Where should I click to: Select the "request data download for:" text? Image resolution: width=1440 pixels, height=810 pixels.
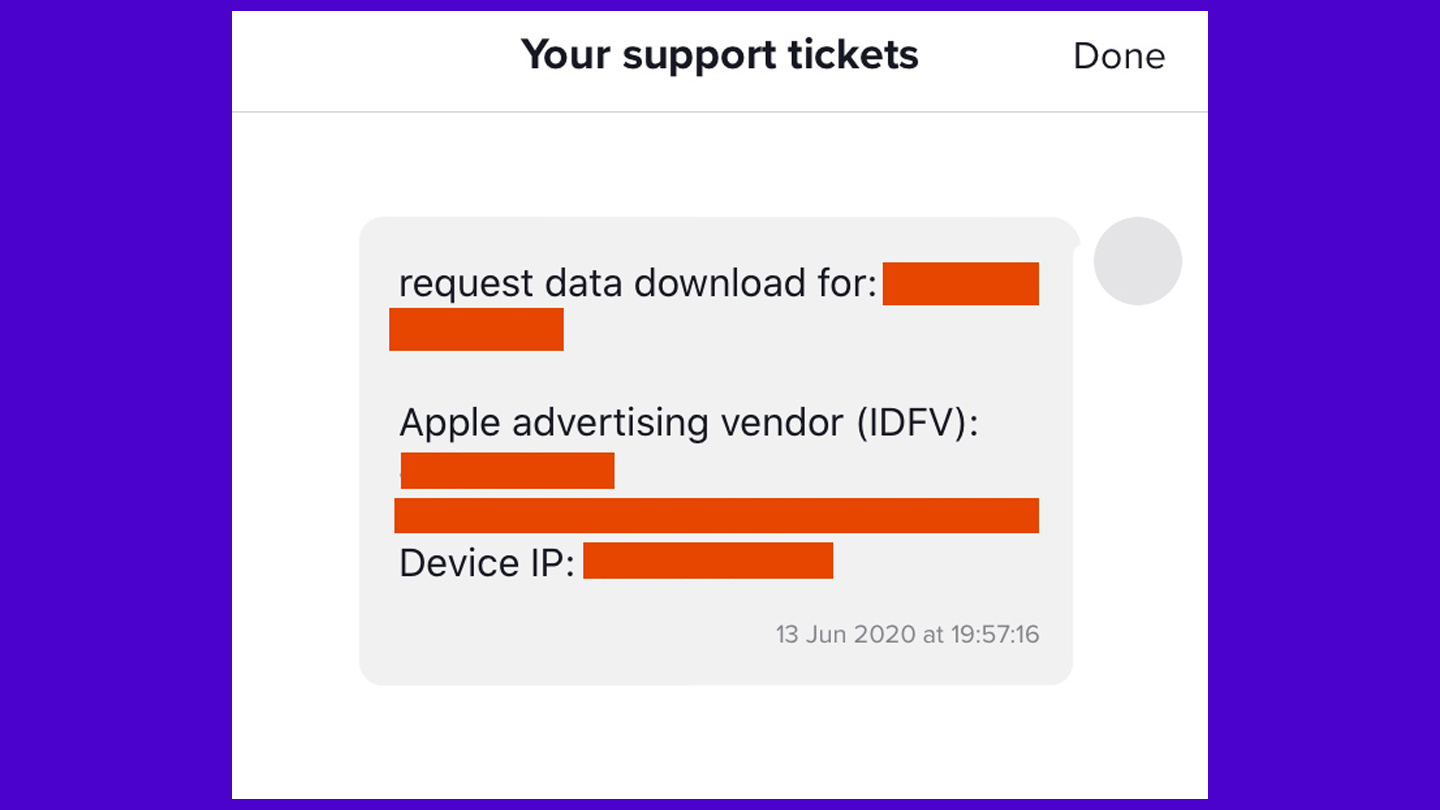(x=637, y=284)
